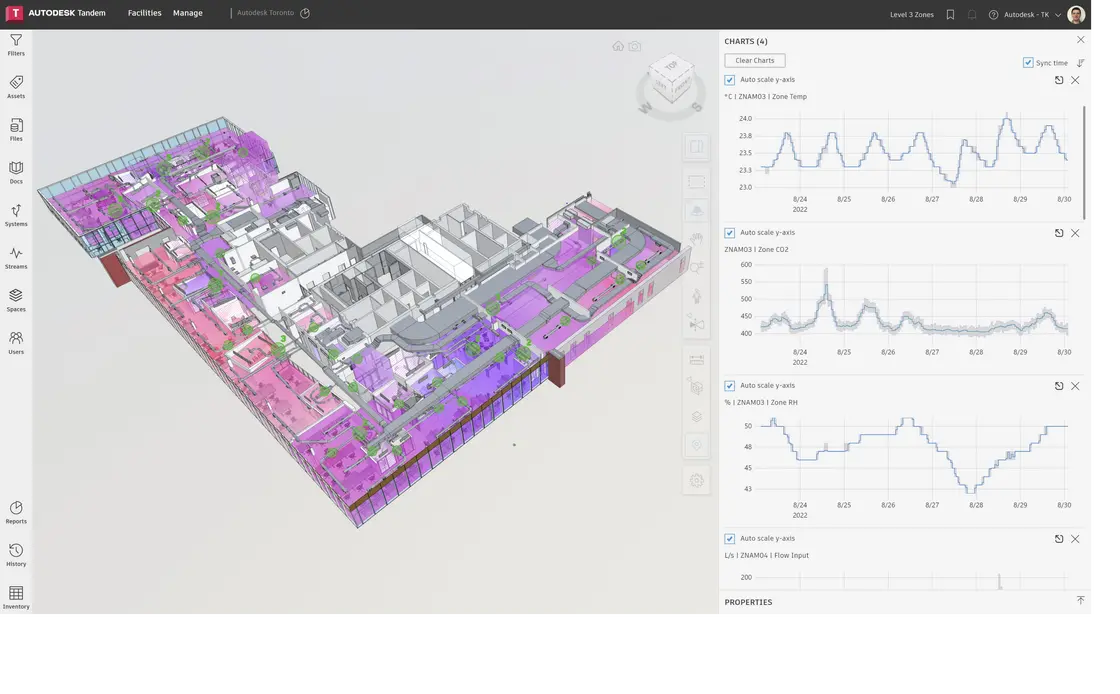This screenshot has width=1120, height=694.
Task: Open the Spaces panel
Action: coord(16,299)
